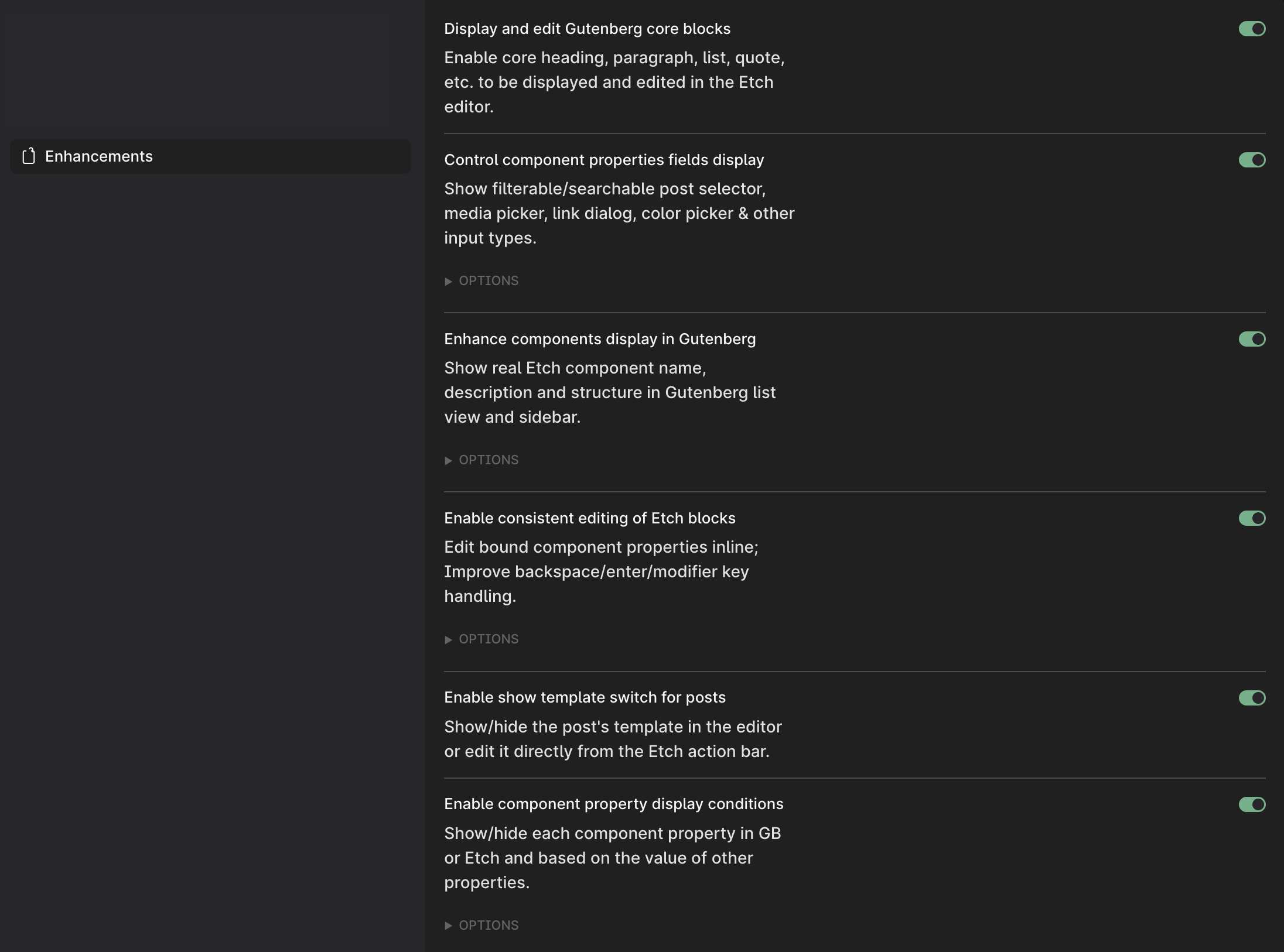The image size is (1284, 952).
Task: Toggle component property display conditions switch
Action: pyautogui.click(x=1252, y=804)
